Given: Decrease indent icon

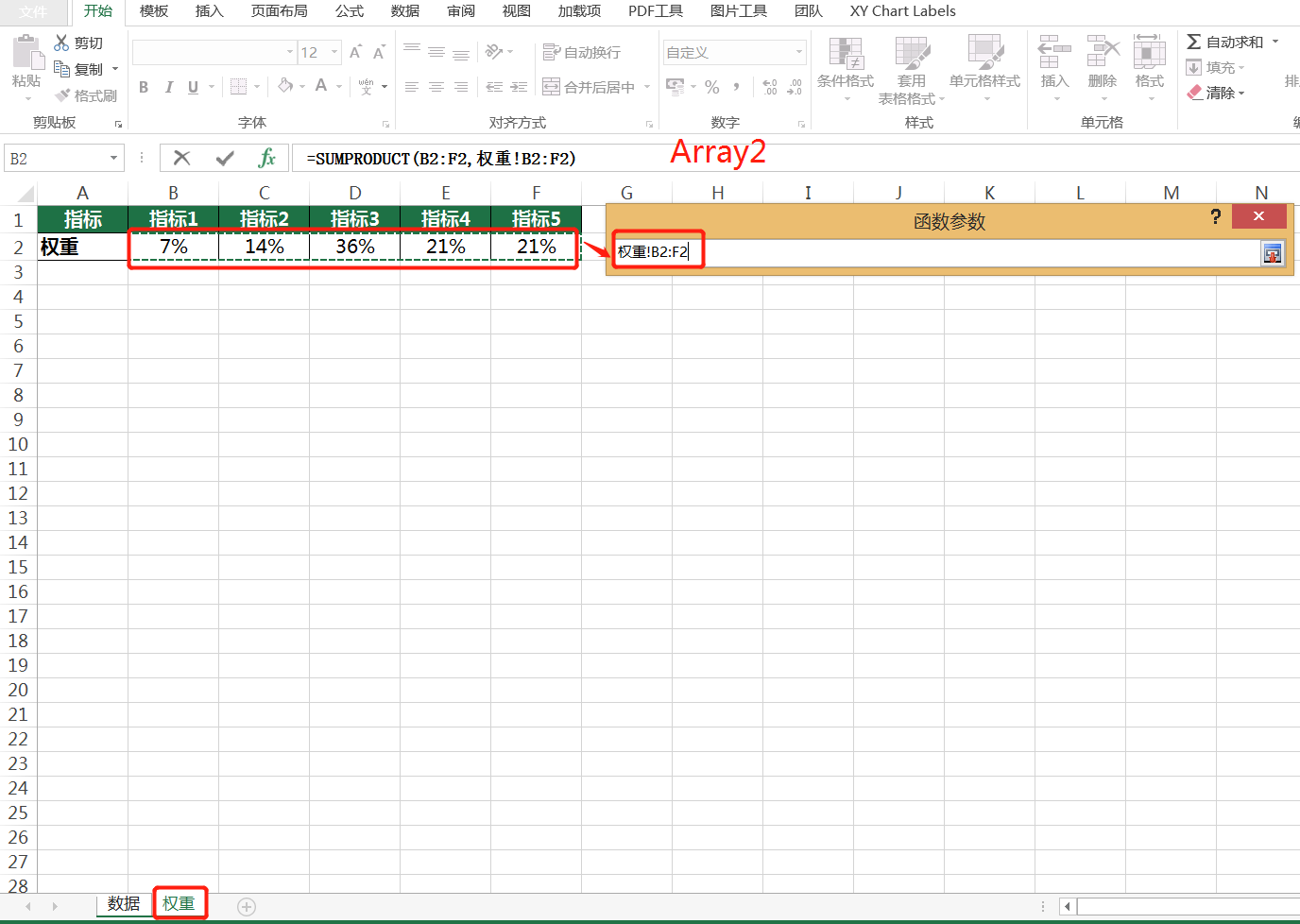Looking at the screenshot, I should click(494, 87).
